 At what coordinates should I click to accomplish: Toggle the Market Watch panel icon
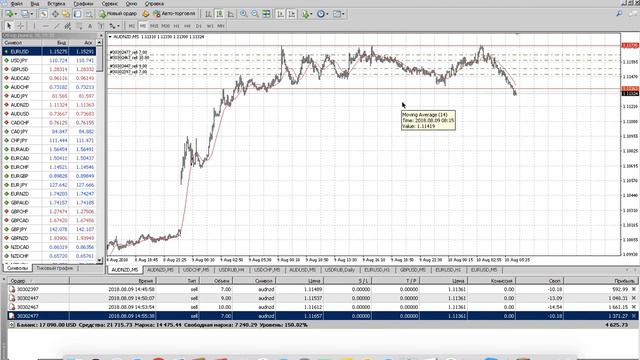tap(43, 14)
